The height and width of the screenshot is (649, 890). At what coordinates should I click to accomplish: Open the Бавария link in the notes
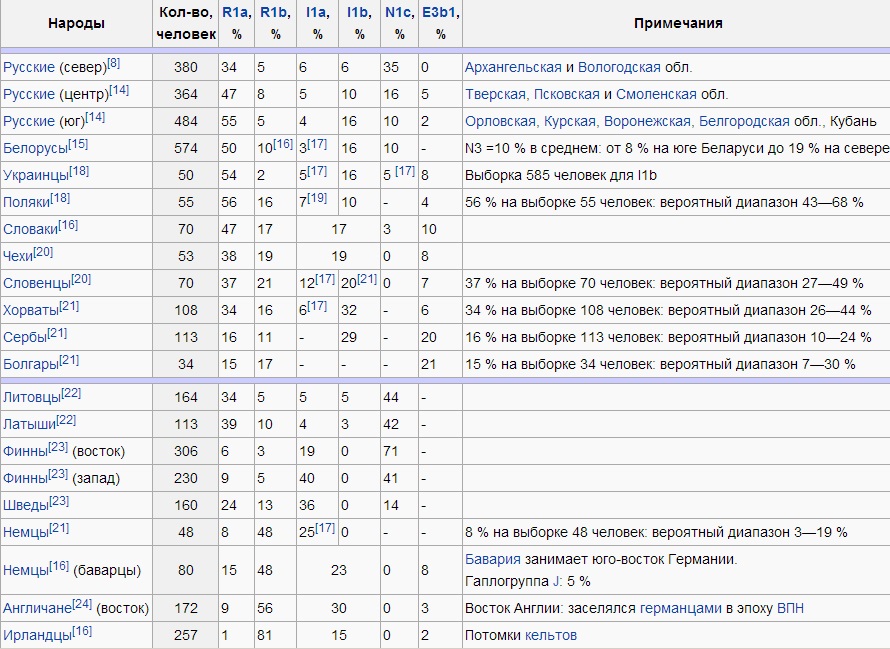[493, 559]
